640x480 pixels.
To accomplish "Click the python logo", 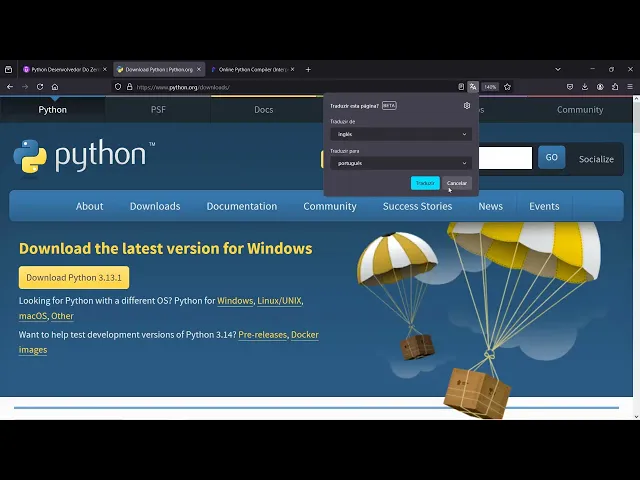I will point(84,156).
